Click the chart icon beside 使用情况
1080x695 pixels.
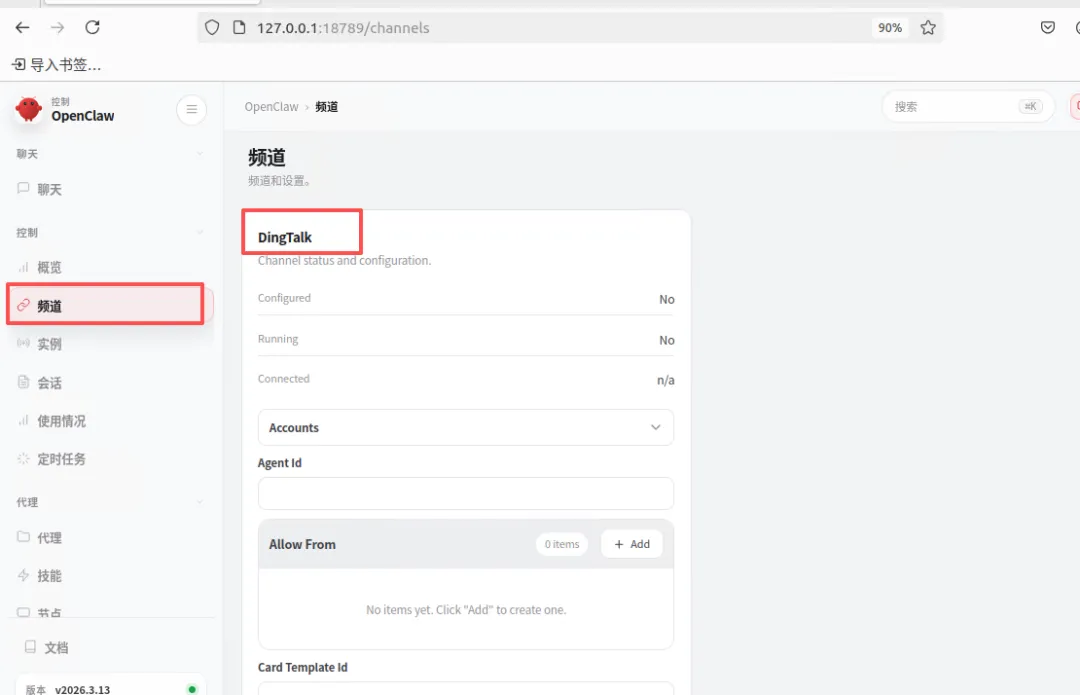(23, 420)
